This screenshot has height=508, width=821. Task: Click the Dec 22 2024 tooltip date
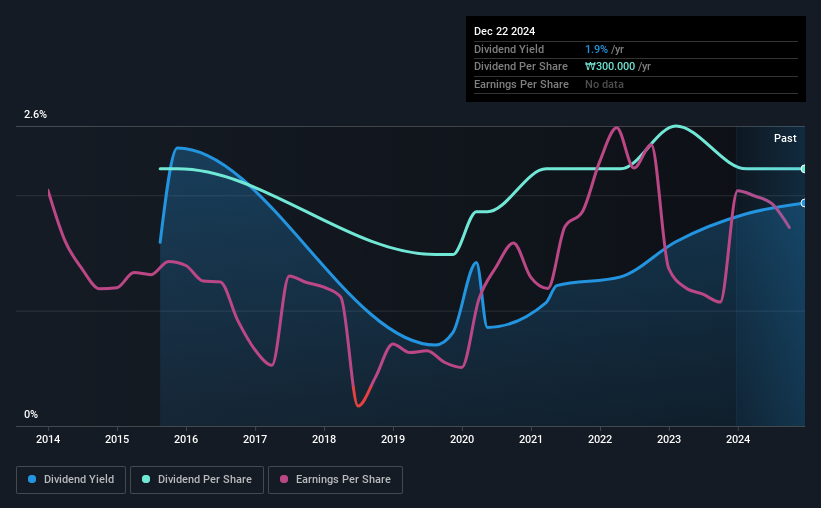click(504, 31)
